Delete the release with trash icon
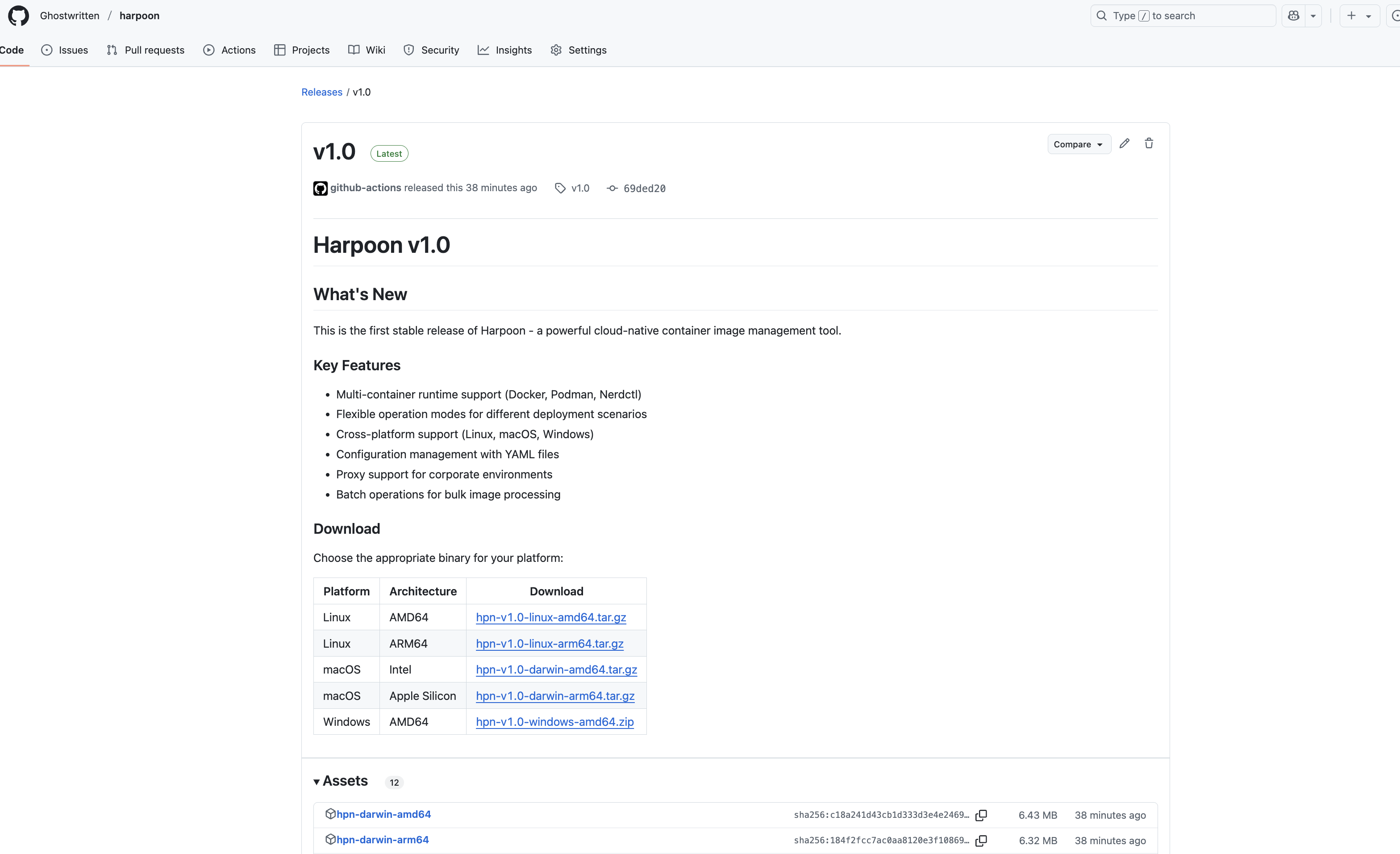The height and width of the screenshot is (854, 1400). click(x=1149, y=143)
